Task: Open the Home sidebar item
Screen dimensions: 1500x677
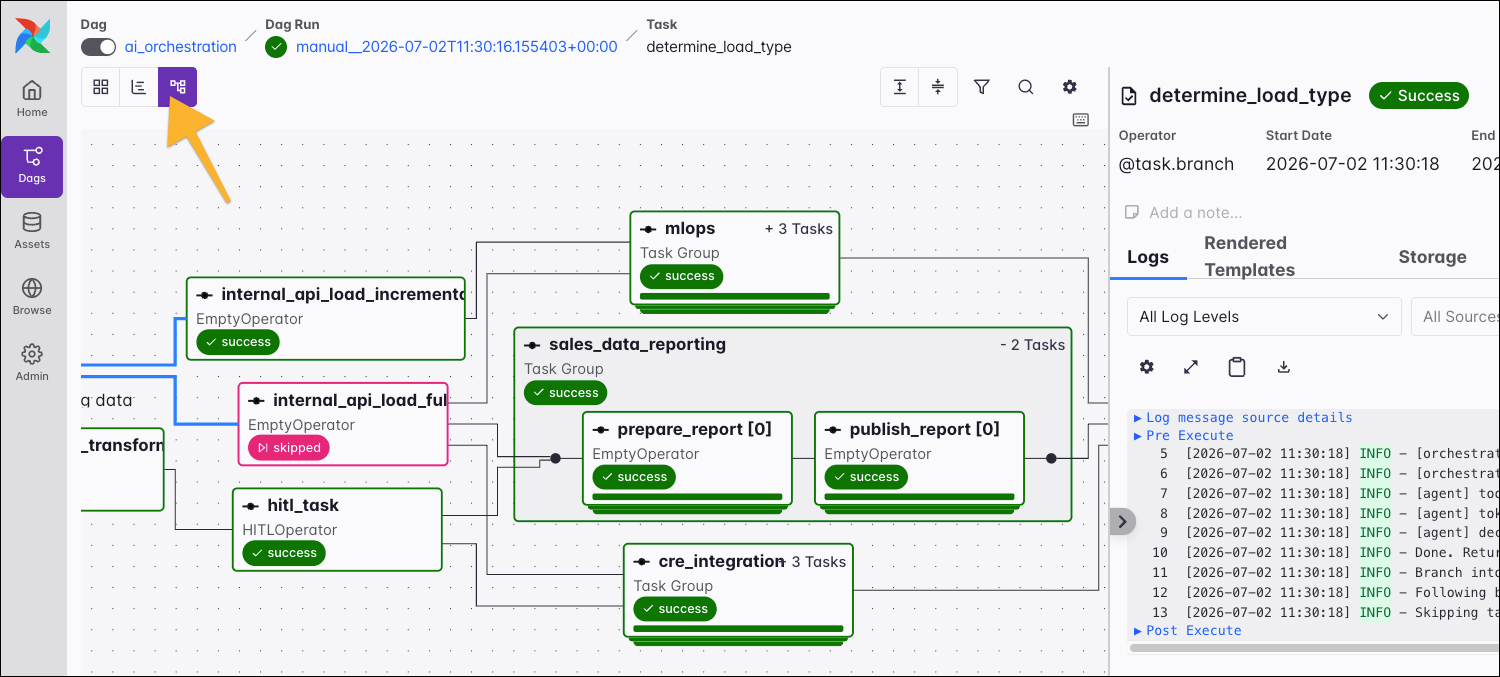Action: 32,98
